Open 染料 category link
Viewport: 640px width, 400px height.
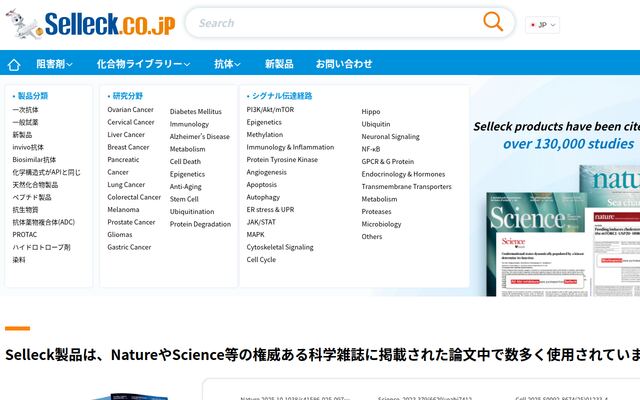(x=19, y=260)
